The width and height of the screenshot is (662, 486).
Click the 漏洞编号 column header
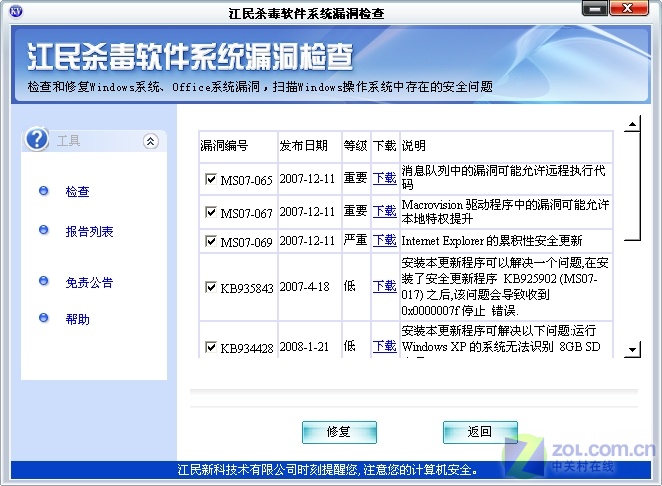238,146
